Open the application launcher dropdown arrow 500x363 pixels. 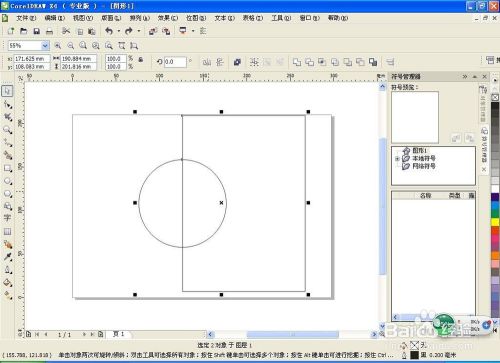coord(193,31)
